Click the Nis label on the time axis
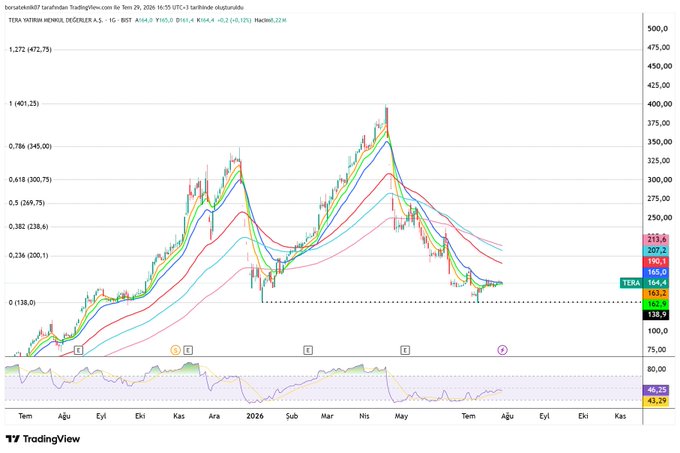The image size is (680, 453). pyautogui.click(x=364, y=416)
